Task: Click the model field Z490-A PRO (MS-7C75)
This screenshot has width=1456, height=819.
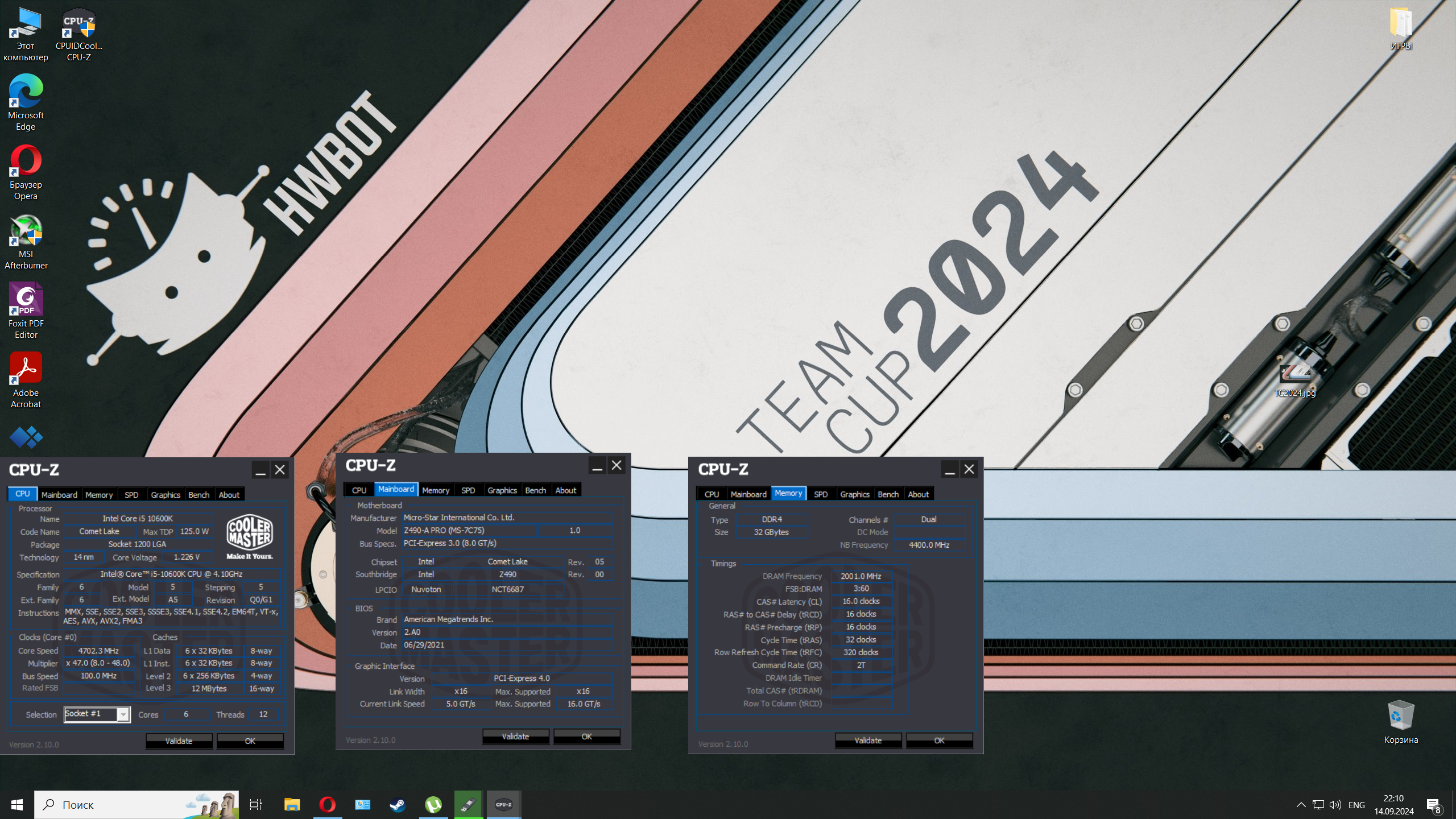Action: [x=469, y=530]
